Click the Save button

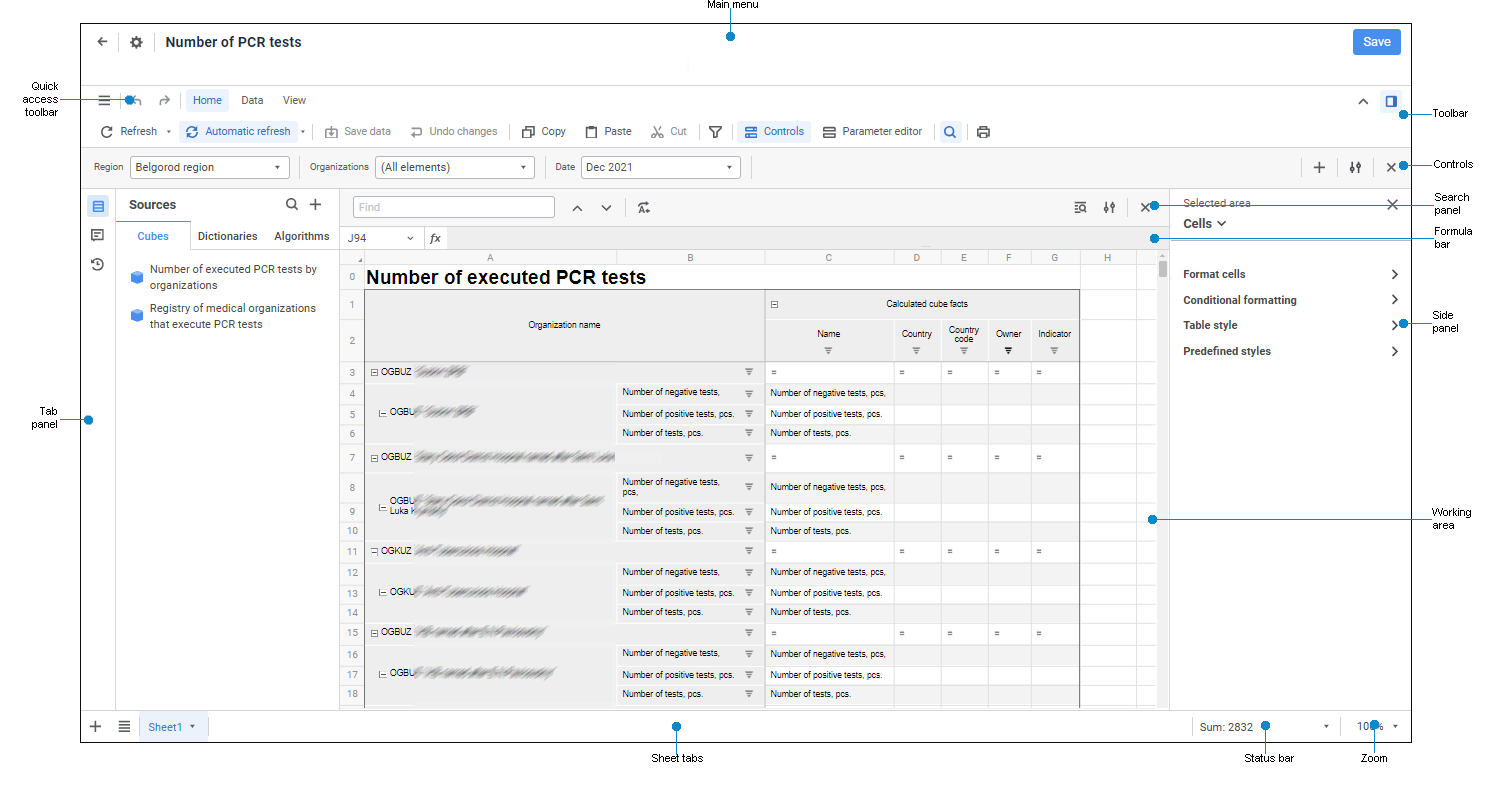click(1377, 42)
